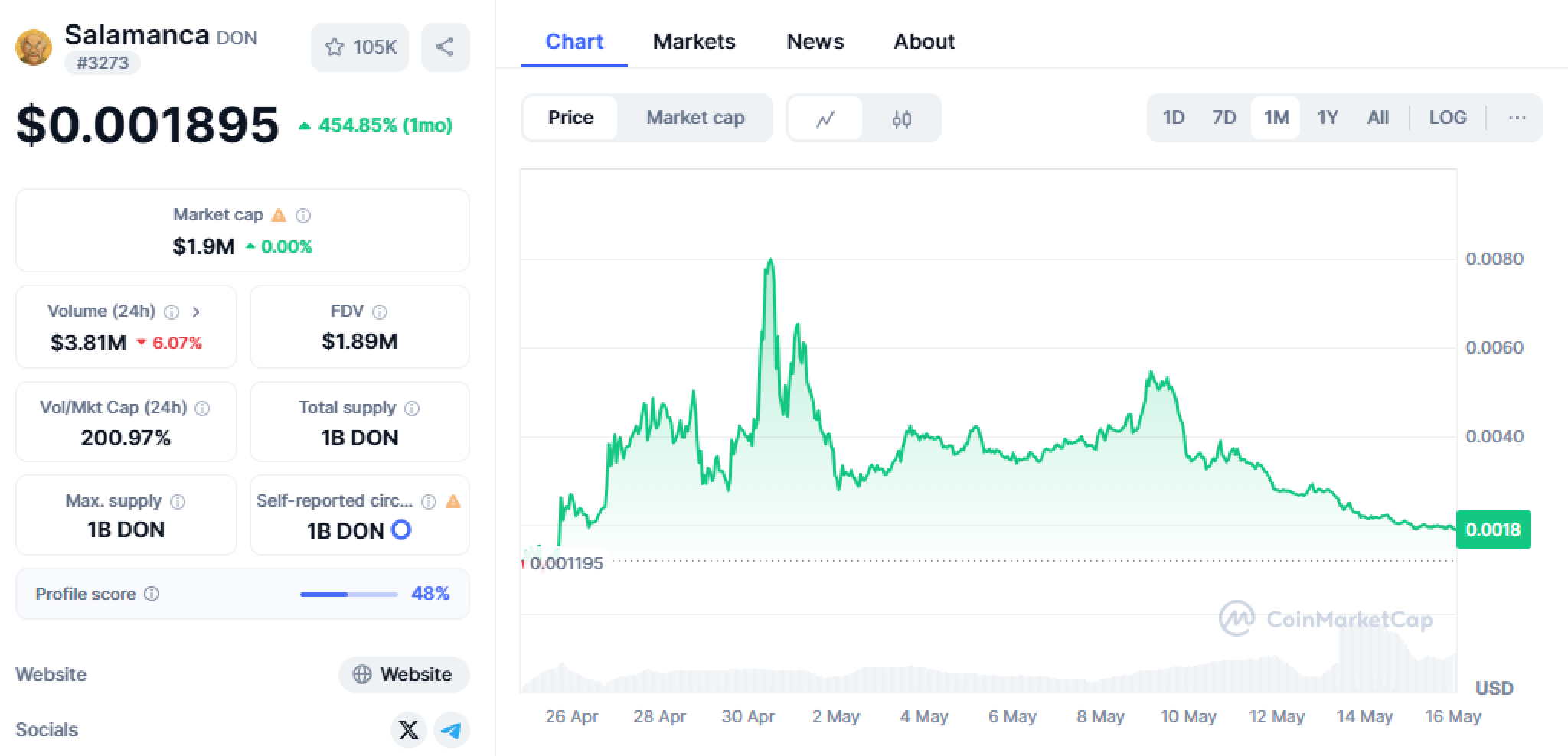Open the X (Twitter) social link
The height and width of the screenshot is (756, 1568).
click(x=409, y=730)
